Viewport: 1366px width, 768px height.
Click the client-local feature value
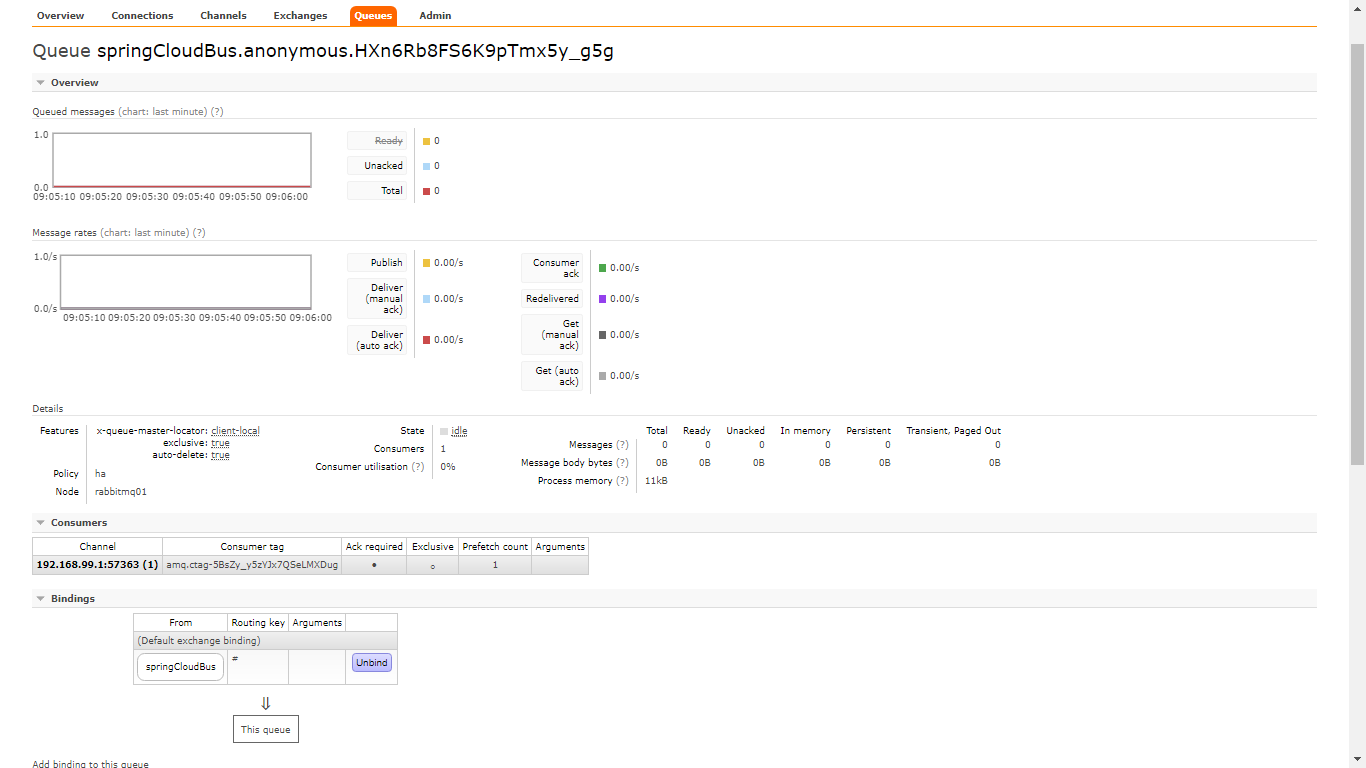pyautogui.click(x=235, y=431)
